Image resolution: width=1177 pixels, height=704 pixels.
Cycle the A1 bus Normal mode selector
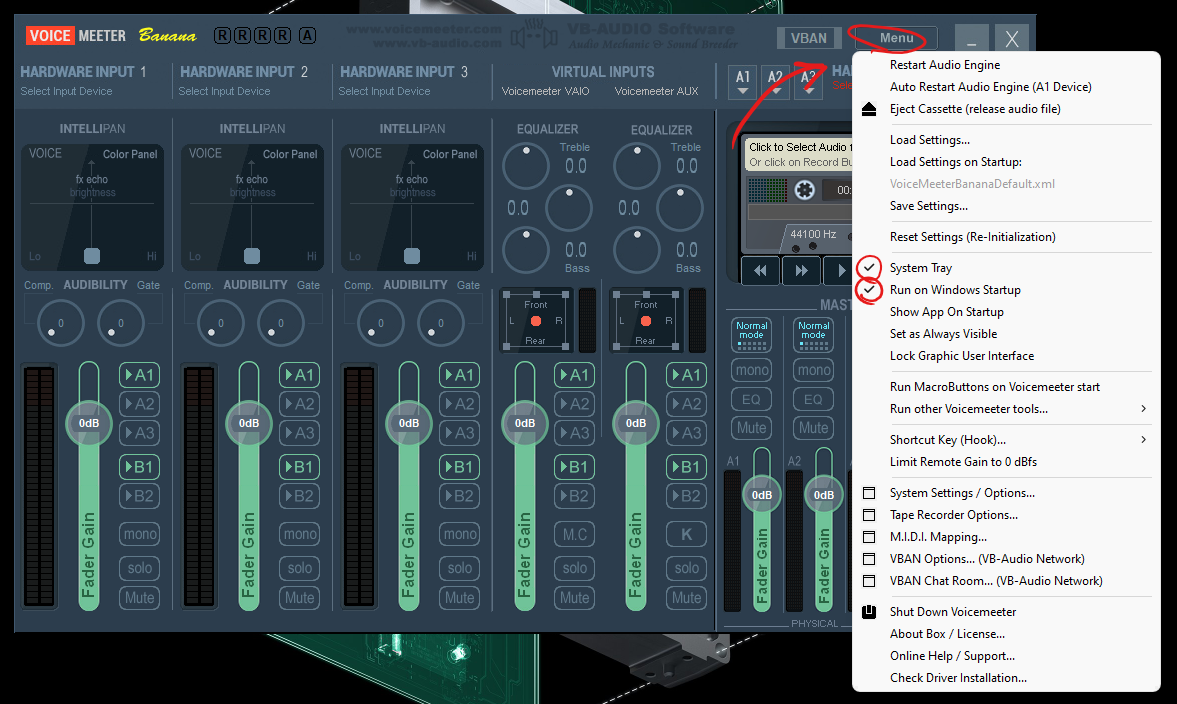click(751, 335)
